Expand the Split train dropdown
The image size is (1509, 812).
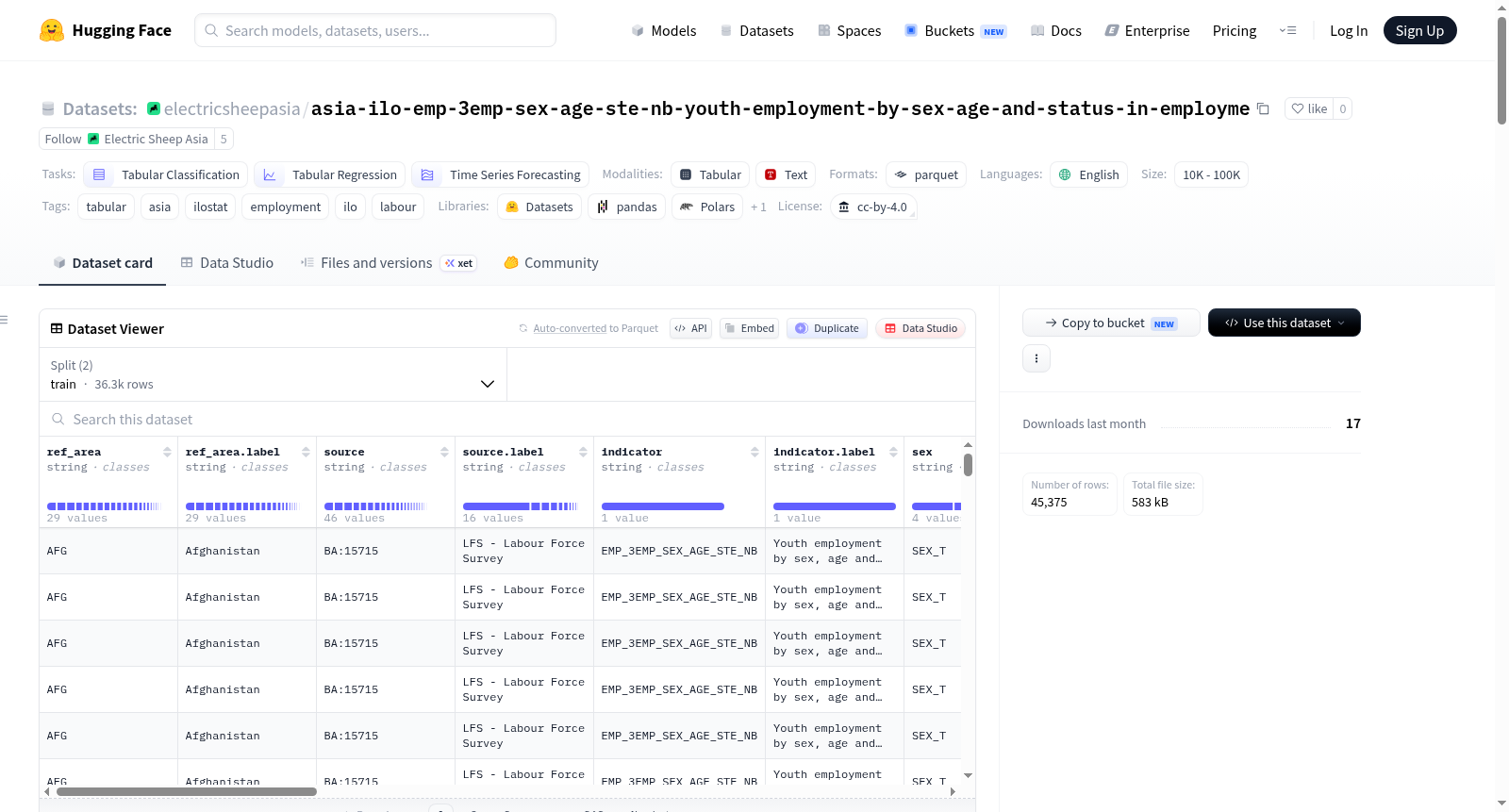pos(273,374)
